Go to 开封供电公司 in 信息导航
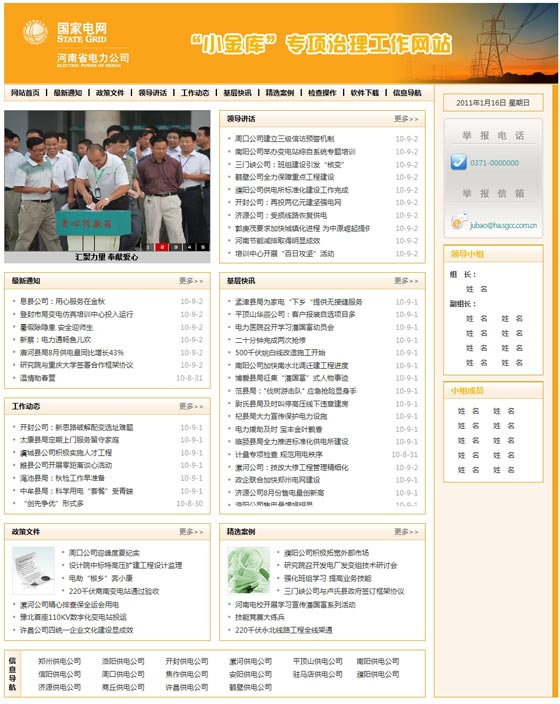This screenshot has width=560, height=704. [x=187, y=661]
